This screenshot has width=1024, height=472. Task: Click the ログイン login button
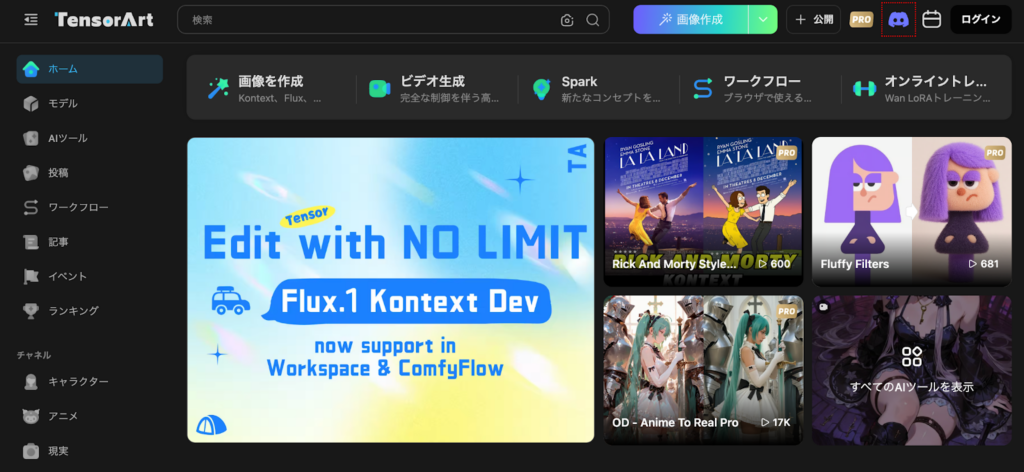coord(980,20)
